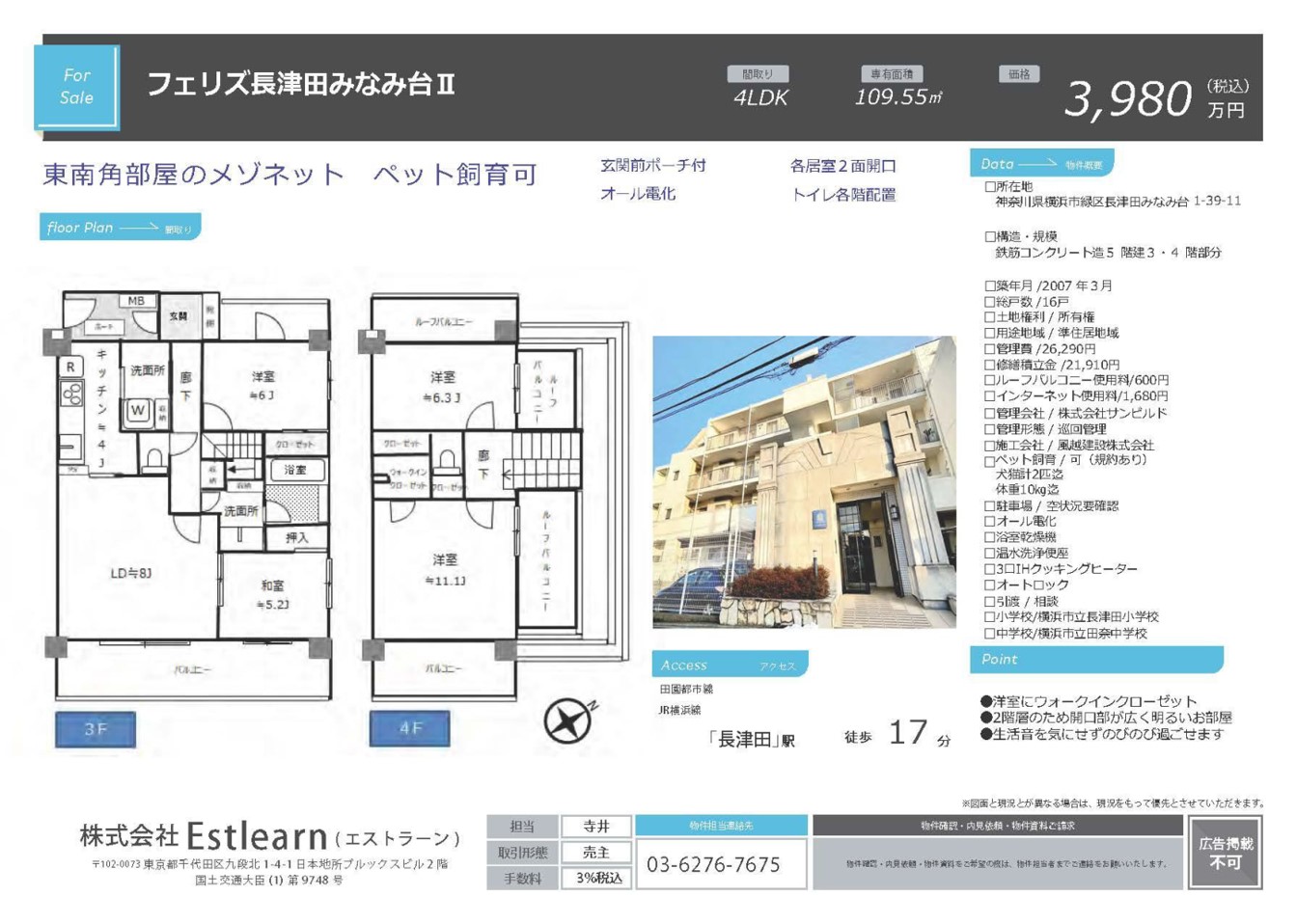Image resolution: width=1297 pixels, height=924 pixels.
Task: Check the box beside オートロック
Action: click(x=990, y=585)
